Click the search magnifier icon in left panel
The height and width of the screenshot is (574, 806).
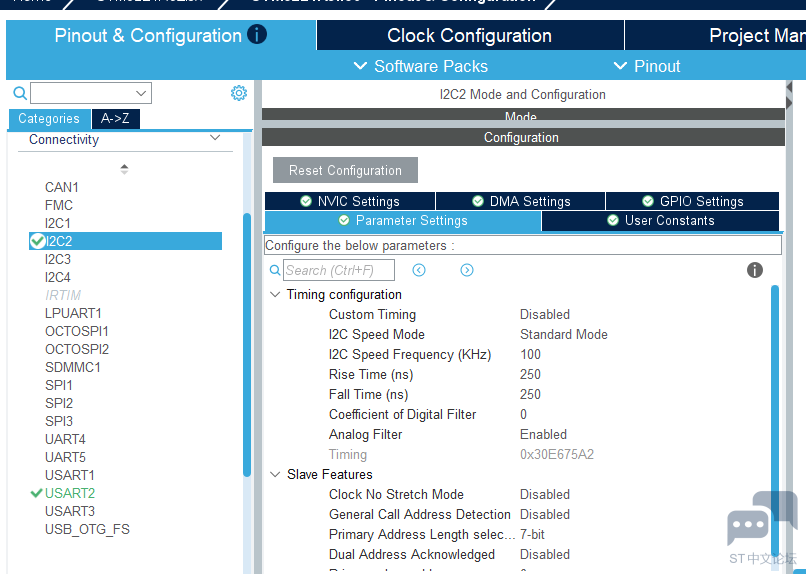pos(20,93)
